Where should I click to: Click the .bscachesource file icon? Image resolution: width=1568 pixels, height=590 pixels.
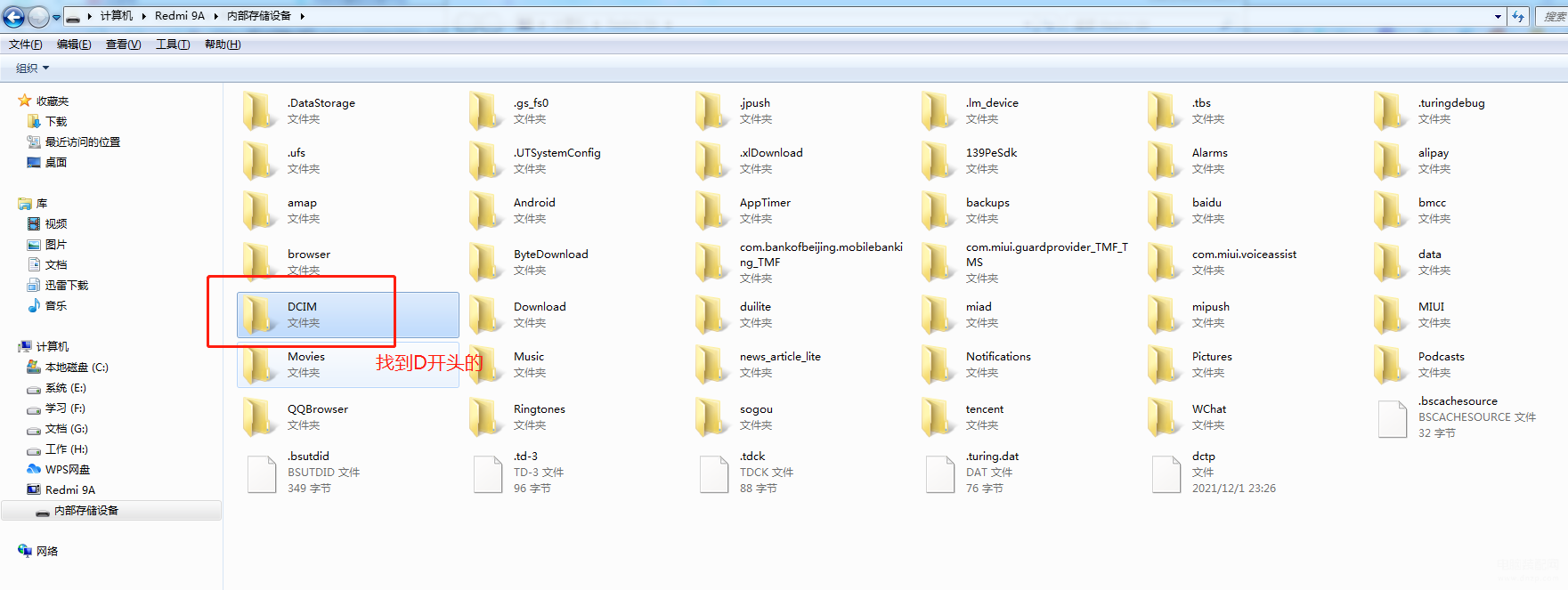click(1392, 419)
